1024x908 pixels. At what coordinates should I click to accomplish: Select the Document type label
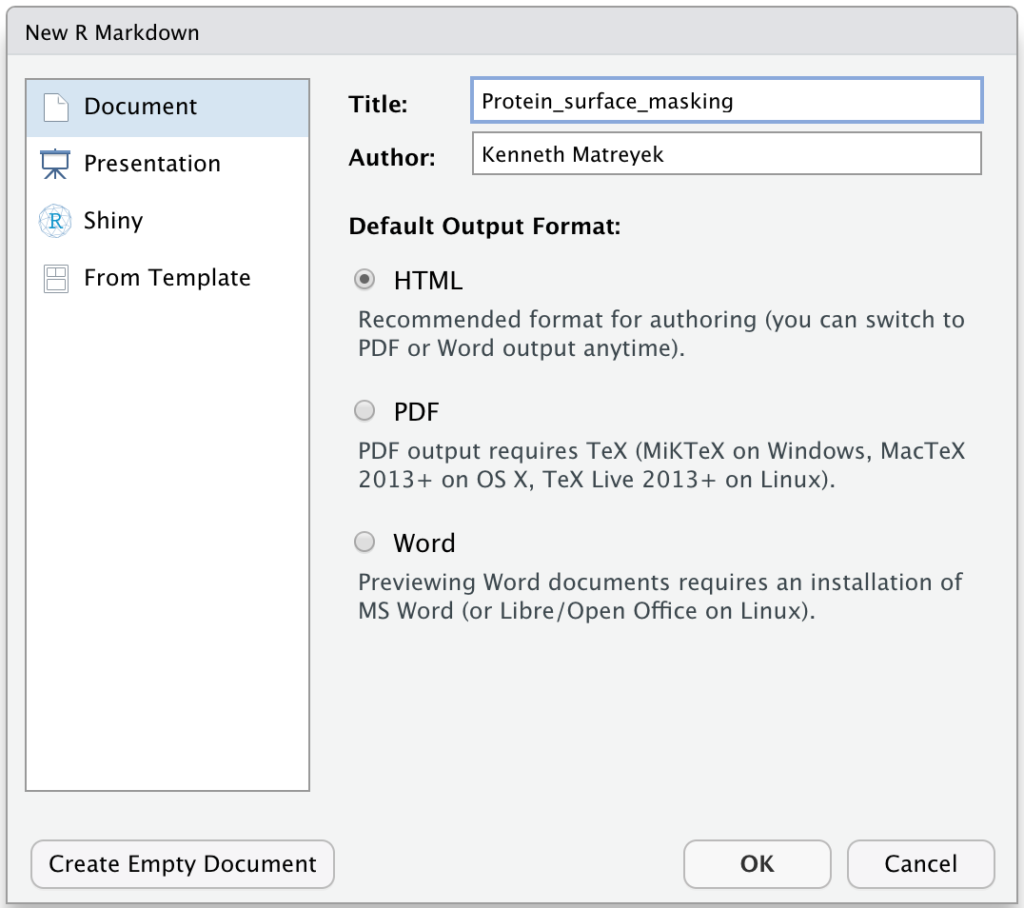click(x=140, y=106)
